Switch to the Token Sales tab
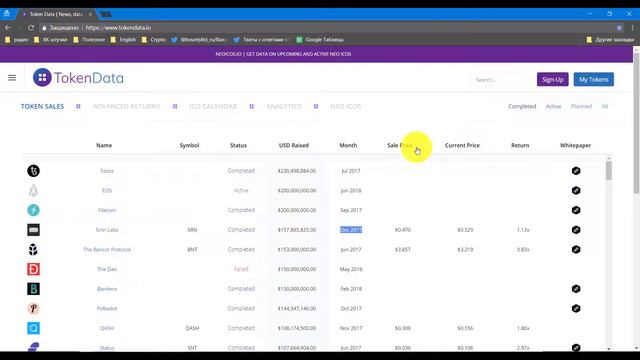This screenshot has height=360, width=640. point(42,106)
